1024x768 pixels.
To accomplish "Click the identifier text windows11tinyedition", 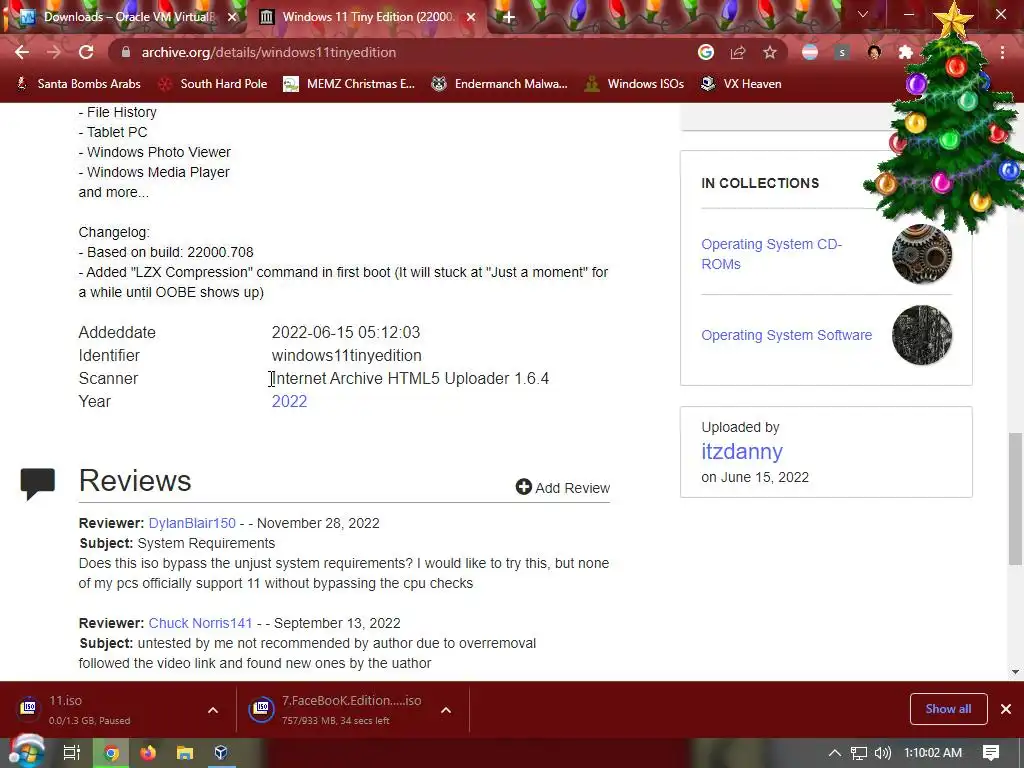I will (347, 355).
